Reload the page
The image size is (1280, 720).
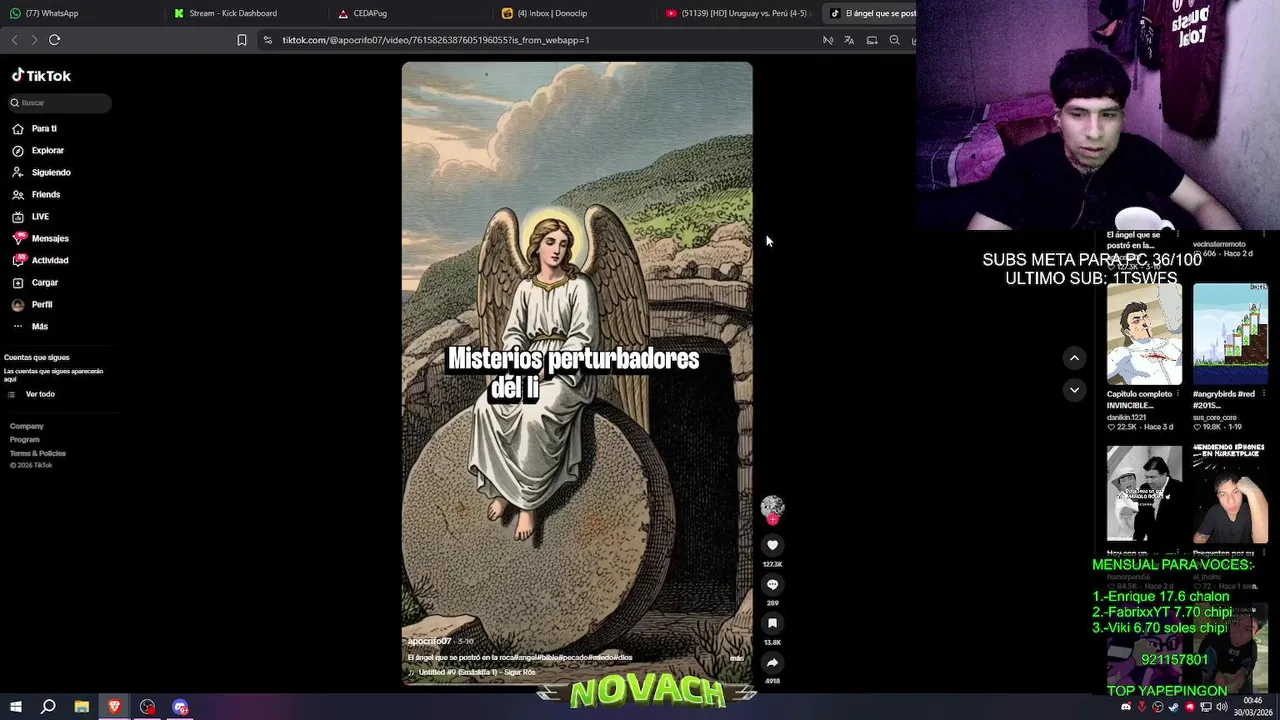click(x=54, y=40)
